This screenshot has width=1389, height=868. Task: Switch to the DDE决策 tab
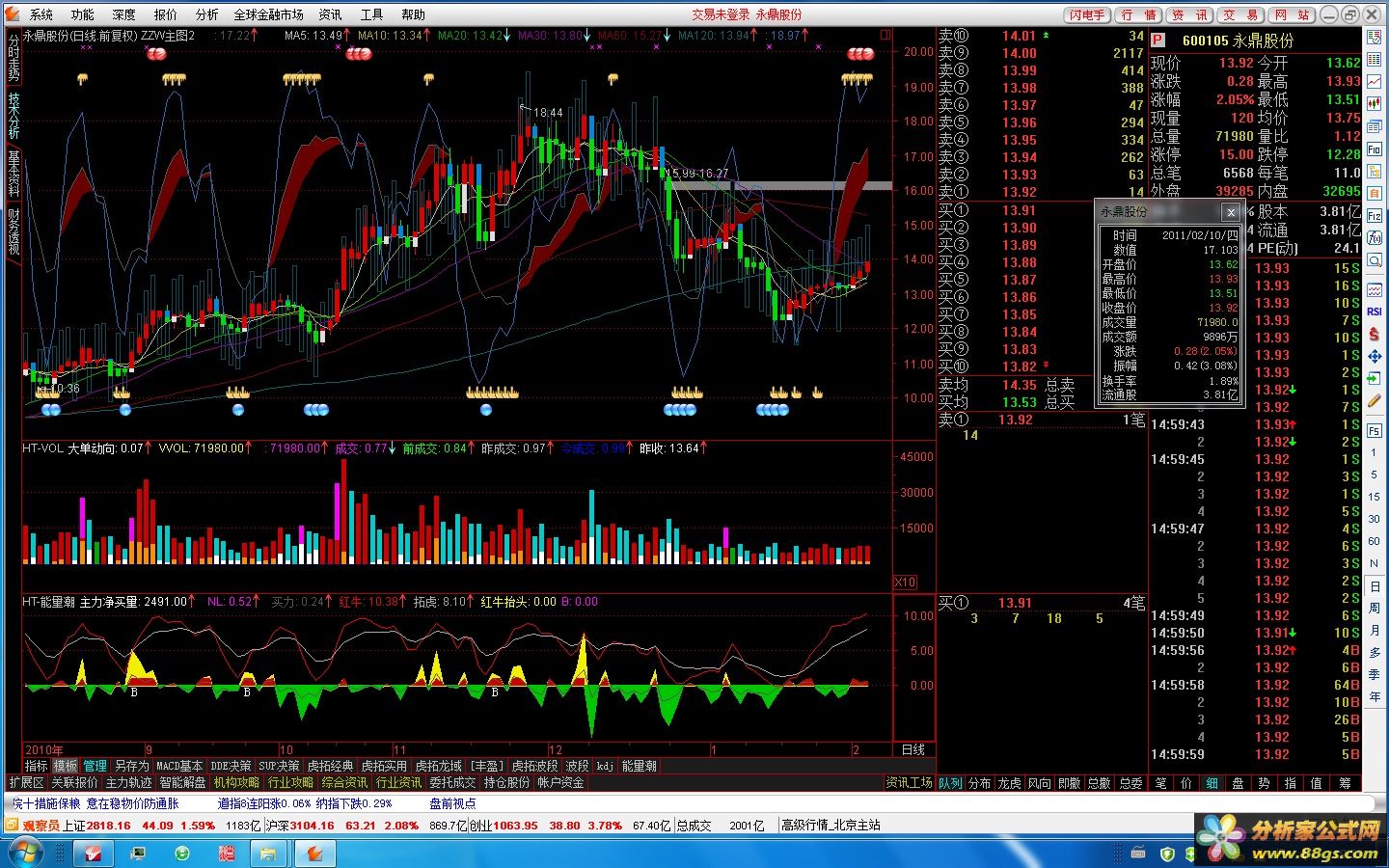231,766
